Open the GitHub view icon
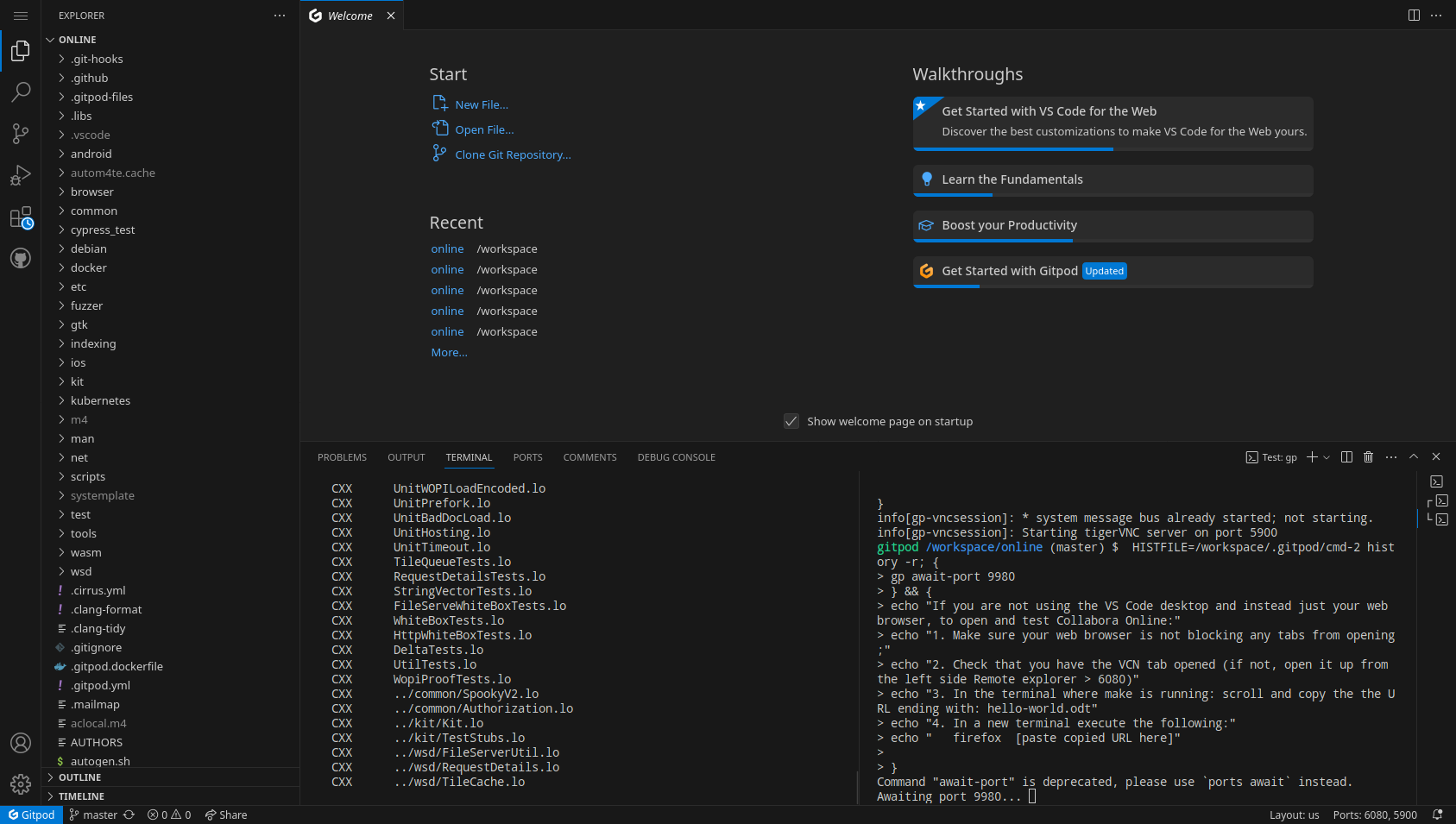The width and height of the screenshot is (1456, 824). tap(21, 258)
